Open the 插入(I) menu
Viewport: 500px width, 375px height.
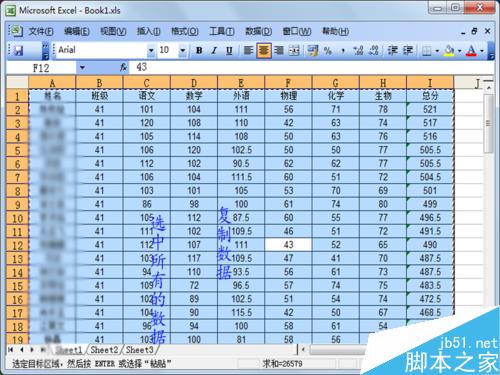(x=148, y=32)
